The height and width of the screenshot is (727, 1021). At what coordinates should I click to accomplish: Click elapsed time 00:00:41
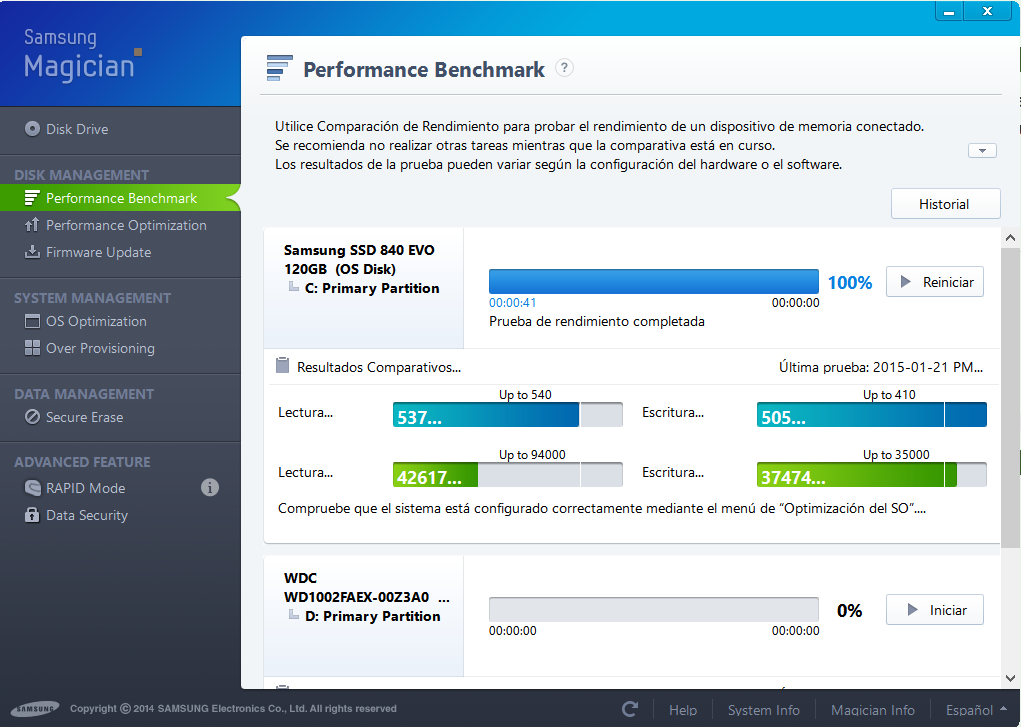tap(512, 302)
